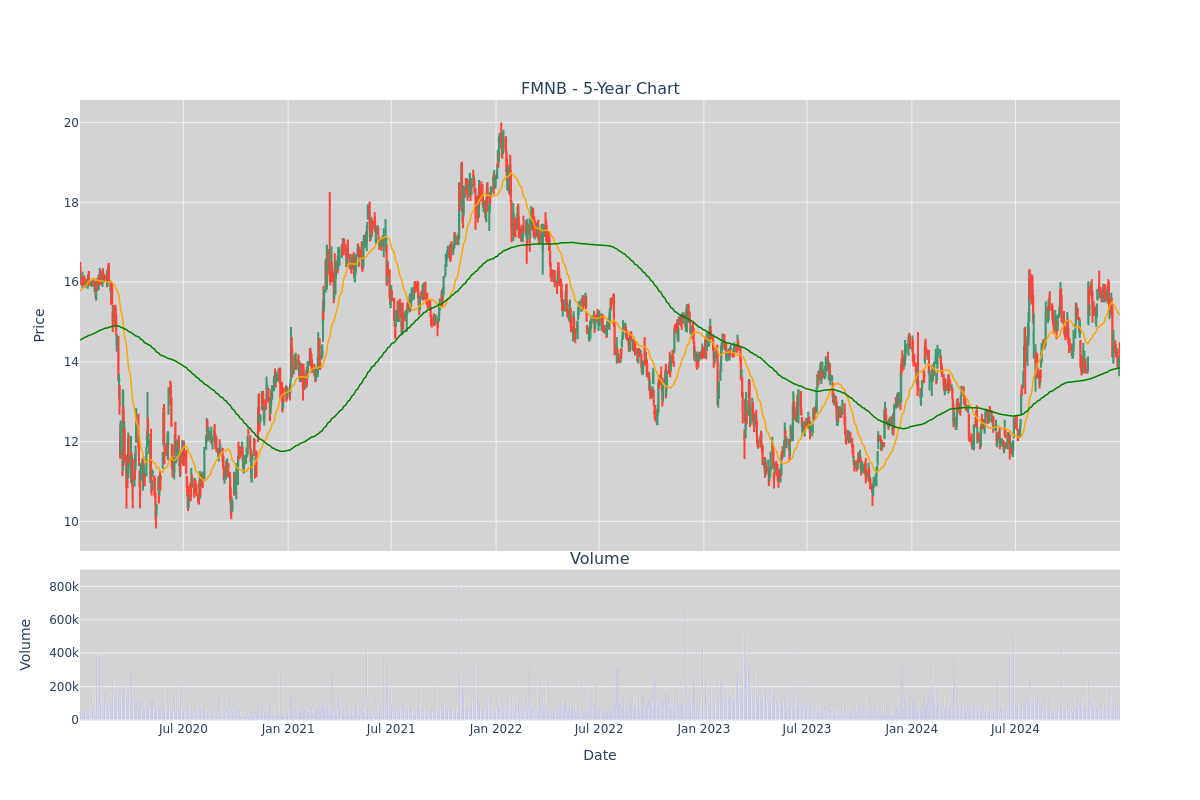Select the volume axis tick "200k"

click(x=63, y=687)
